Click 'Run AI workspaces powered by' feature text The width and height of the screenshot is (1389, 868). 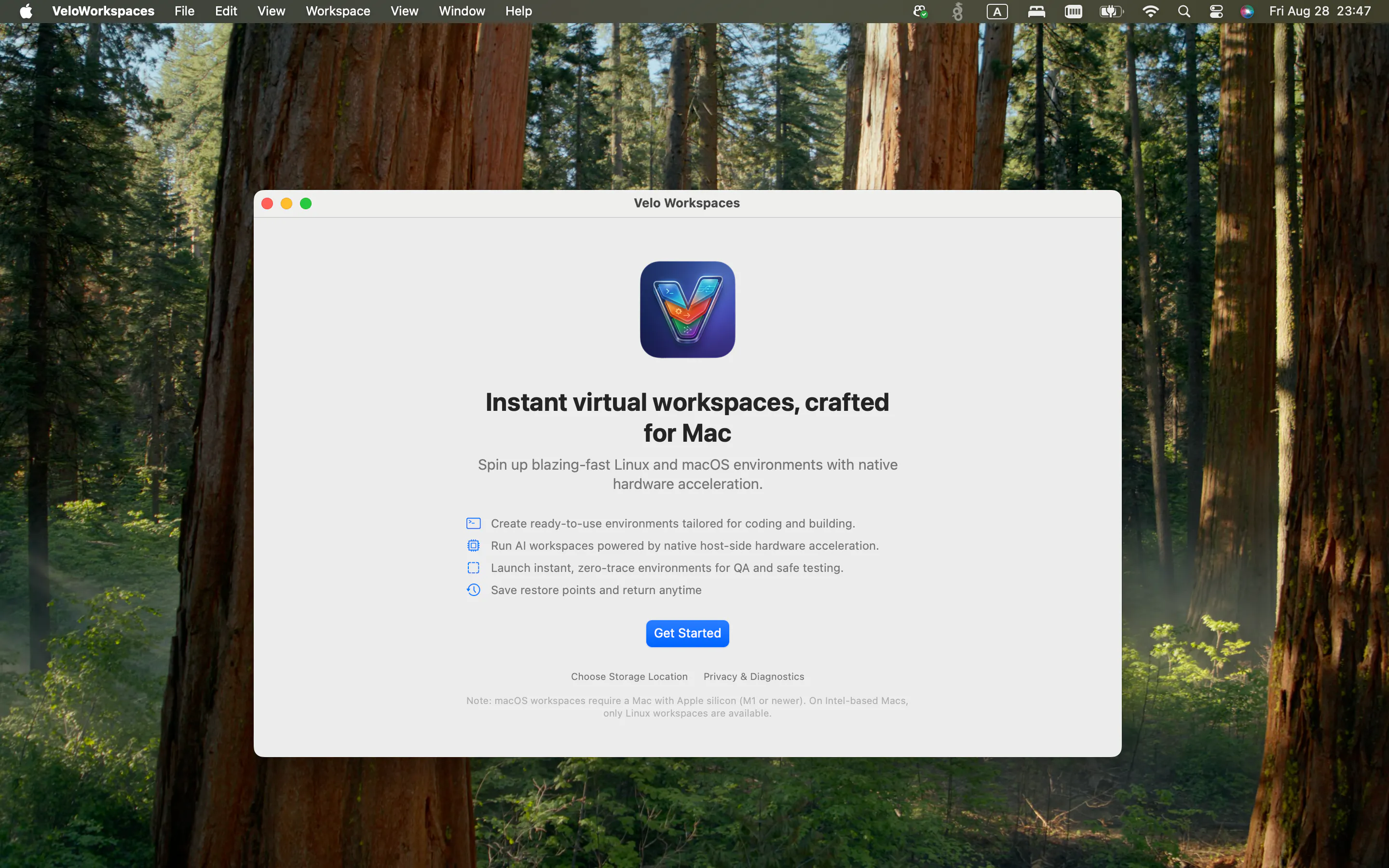(685, 545)
